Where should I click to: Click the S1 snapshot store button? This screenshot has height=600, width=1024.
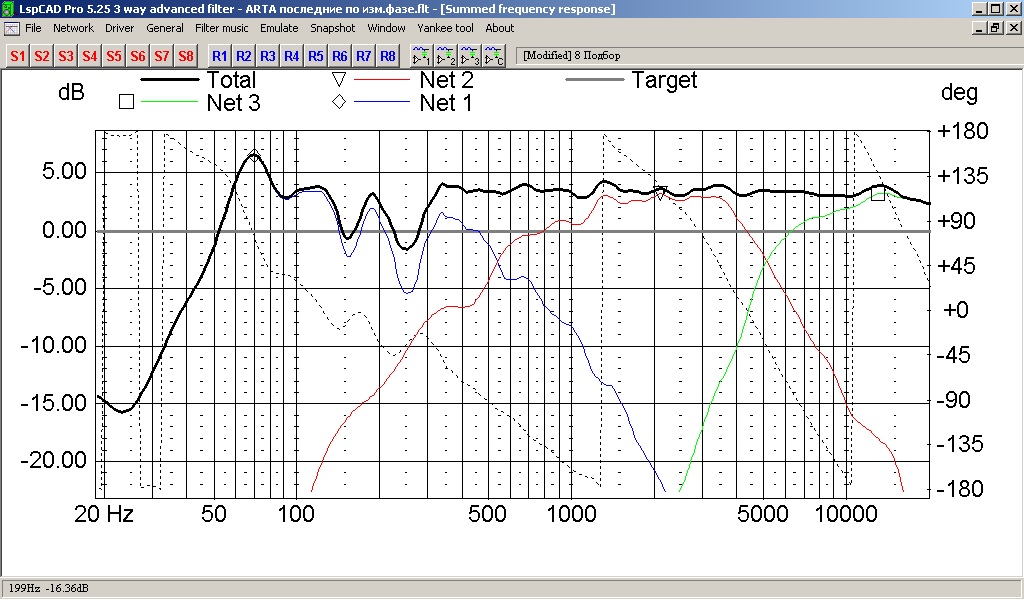(18, 56)
